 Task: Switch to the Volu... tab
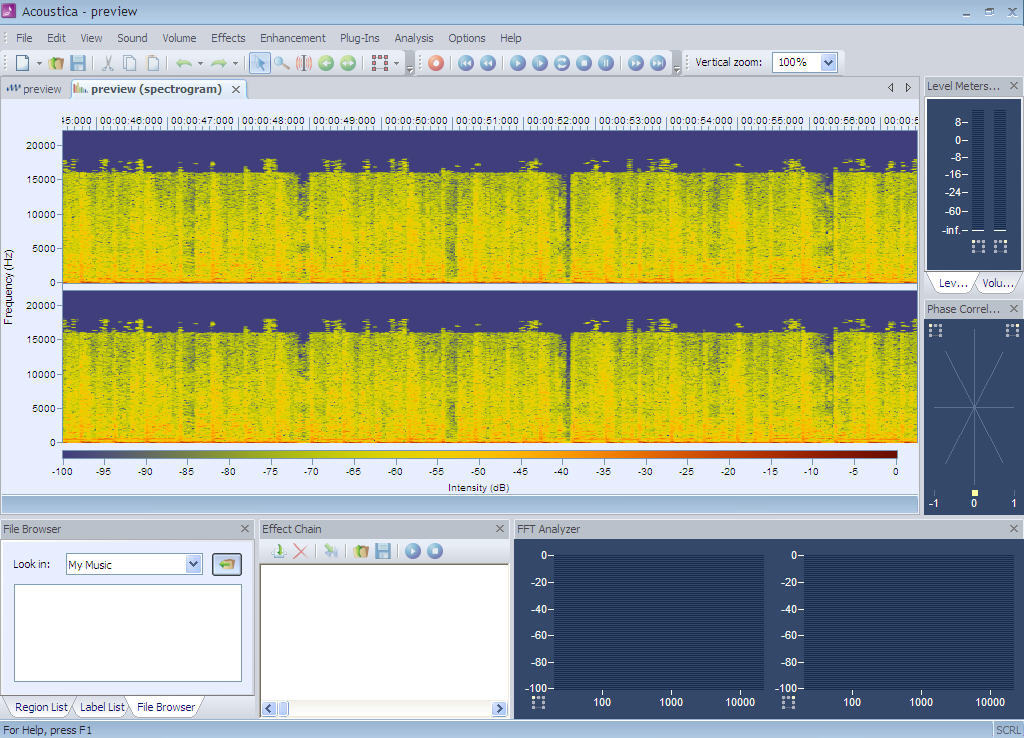point(997,283)
